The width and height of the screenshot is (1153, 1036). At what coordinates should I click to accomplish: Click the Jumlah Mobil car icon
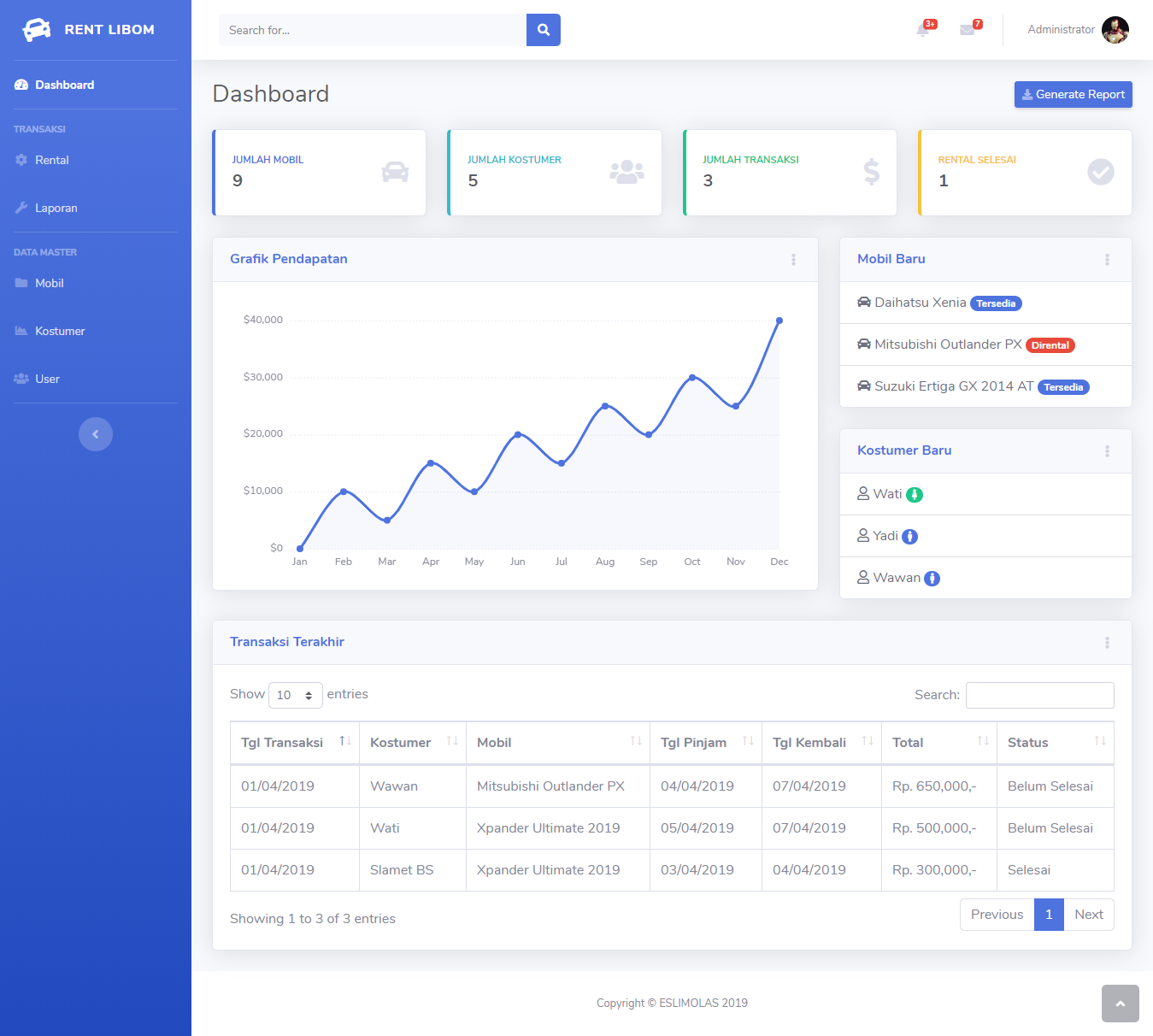395,172
